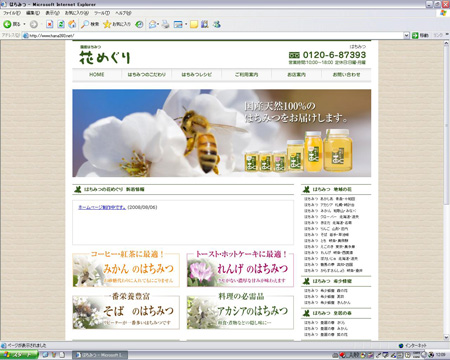Open the History clock icon
This screenshot has width=450, height=360.
tap(139, 24)
